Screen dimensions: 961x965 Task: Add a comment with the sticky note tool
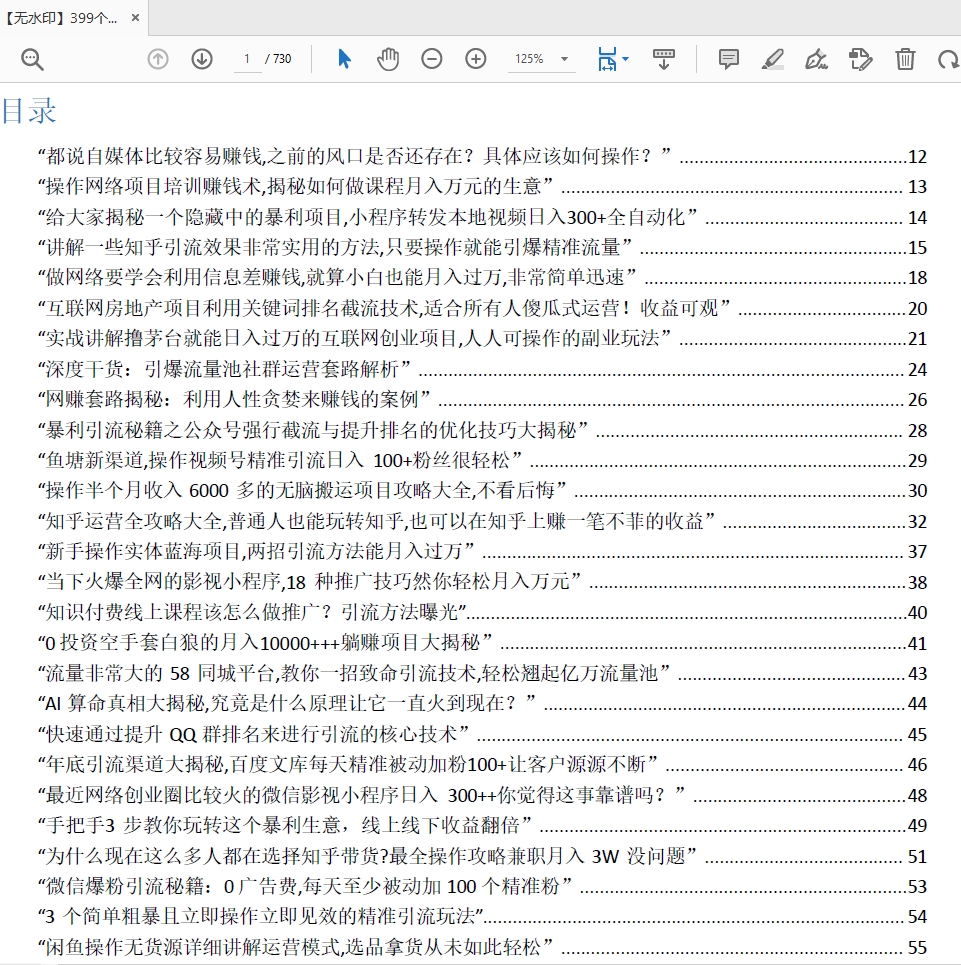click(x=729, y=59)
